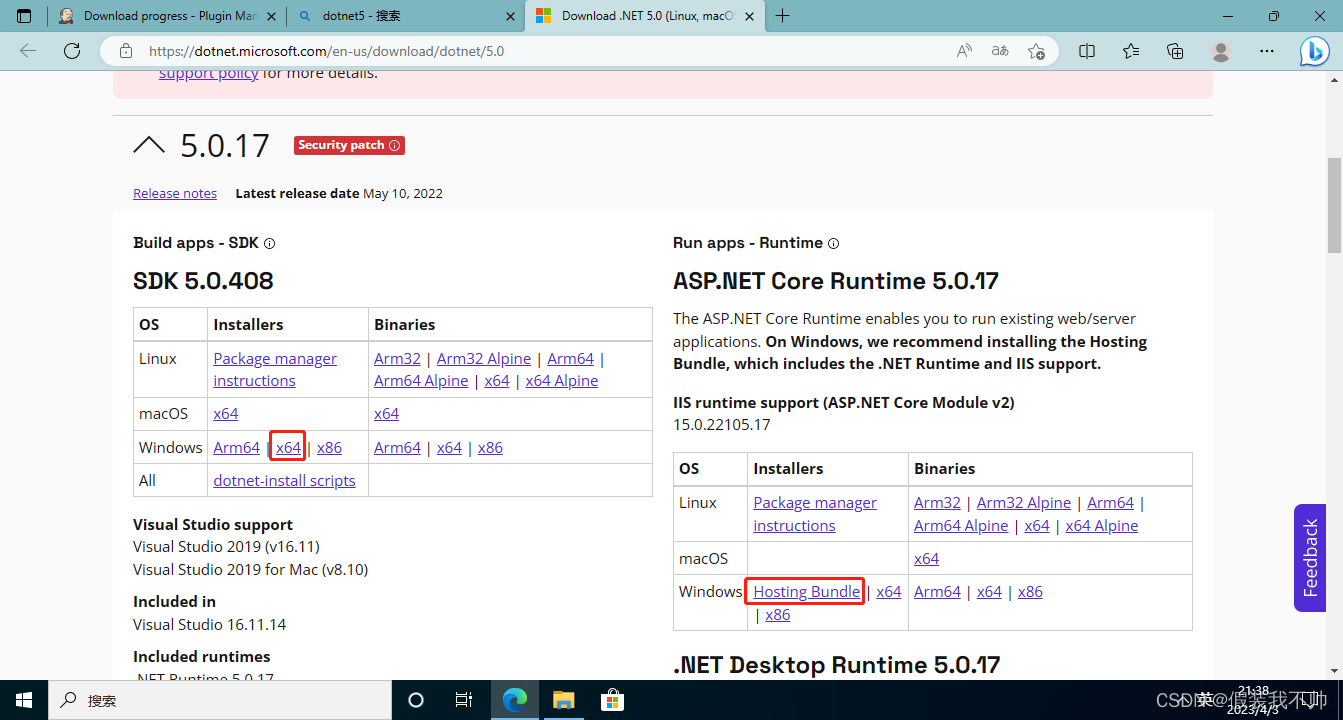Open the Release notes link
This screenshot has height=720, width=1343.
[x=175, y=193]
